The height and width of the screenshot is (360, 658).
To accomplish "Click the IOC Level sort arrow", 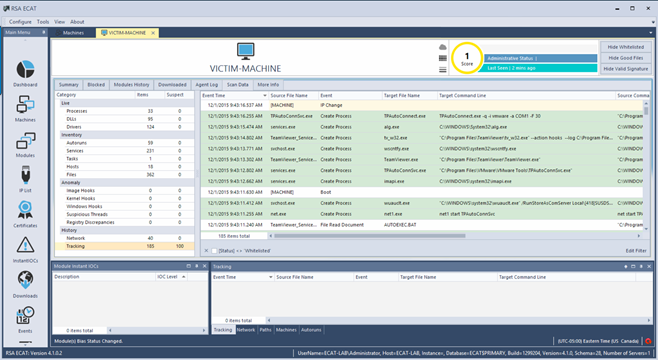I will point(183,277).
